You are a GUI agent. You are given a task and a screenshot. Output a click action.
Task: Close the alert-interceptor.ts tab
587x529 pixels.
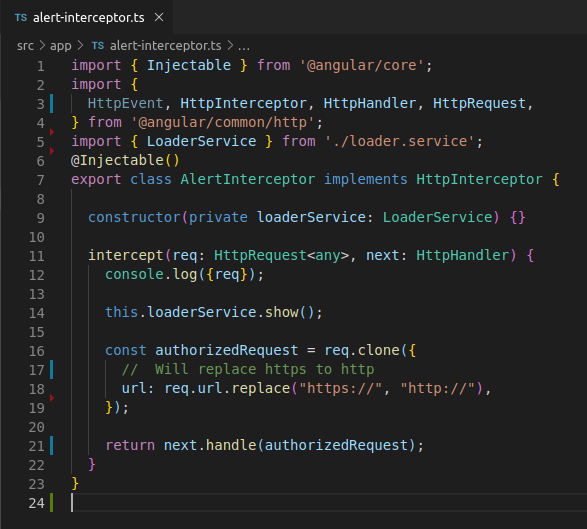pyautogui.click(x=159, y=17)
